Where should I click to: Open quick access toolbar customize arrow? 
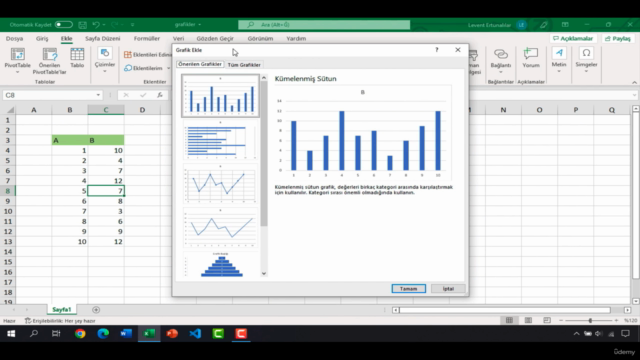coord(133,25)
